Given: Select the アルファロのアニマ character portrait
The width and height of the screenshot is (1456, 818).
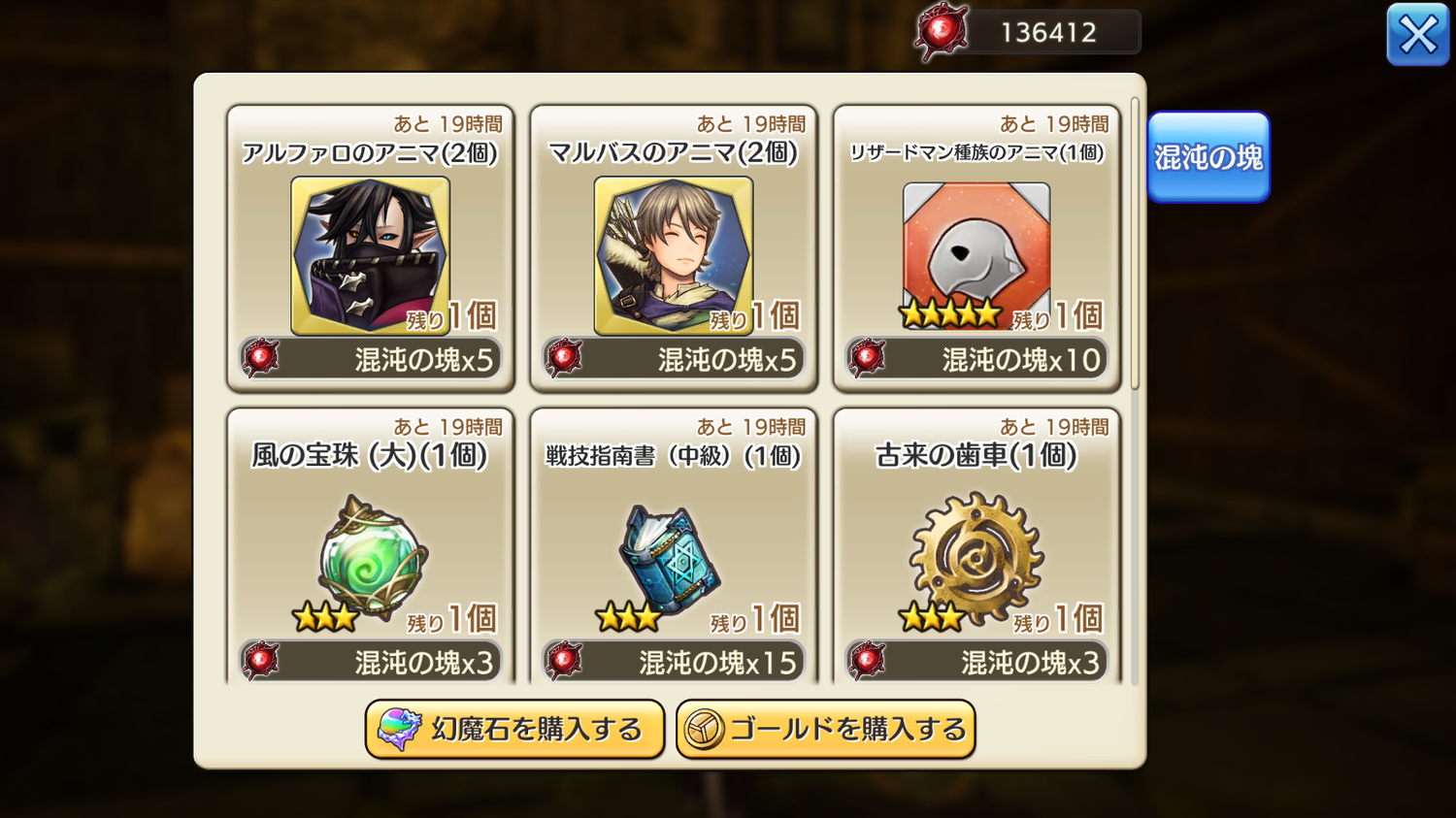Looking at the screenshot, I should click(370, 255).
